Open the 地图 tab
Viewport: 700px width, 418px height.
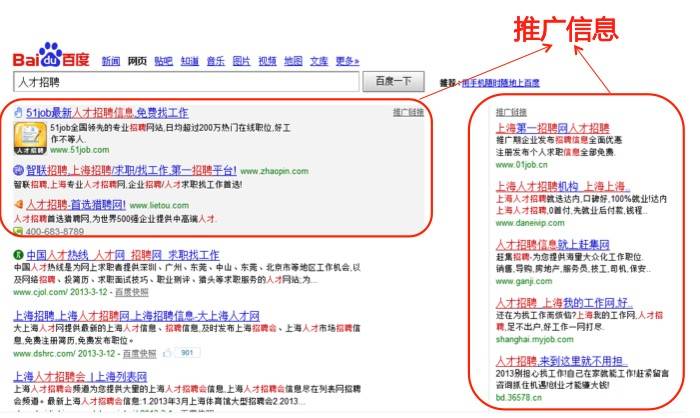click(x=293, y=61)
